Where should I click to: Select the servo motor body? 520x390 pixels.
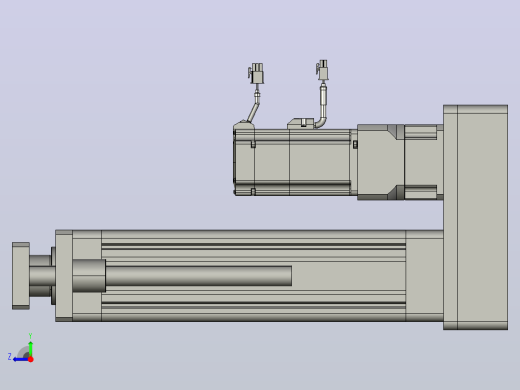pyautogui.click(x=295, y=162)
